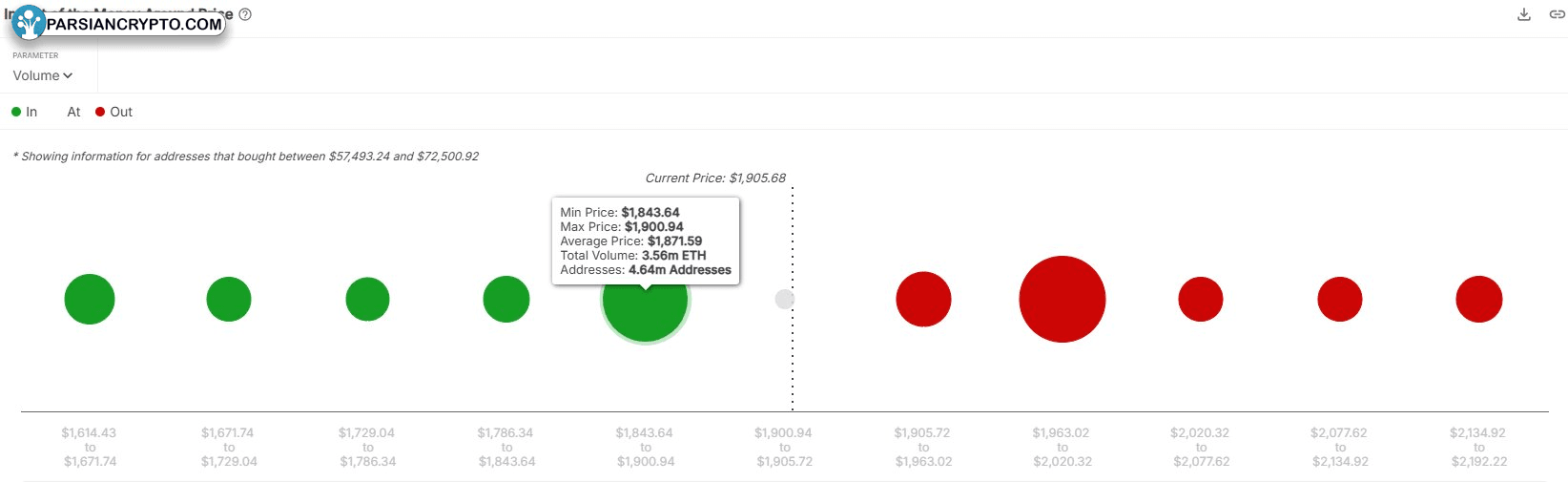Click the ParsianCrypto logo icon
The image size is (1568, 482).
(x=29, y=23)
